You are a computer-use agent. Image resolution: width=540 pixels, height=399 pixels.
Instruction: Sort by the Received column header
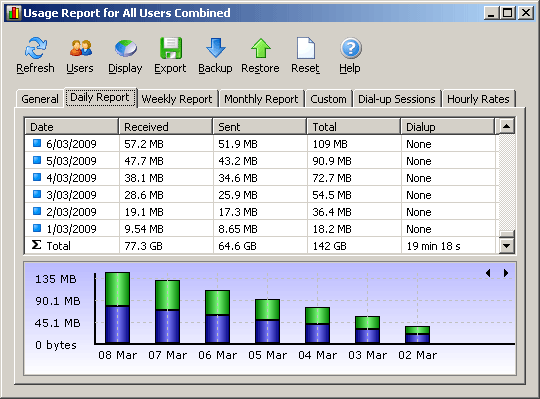tap(166, 127)
